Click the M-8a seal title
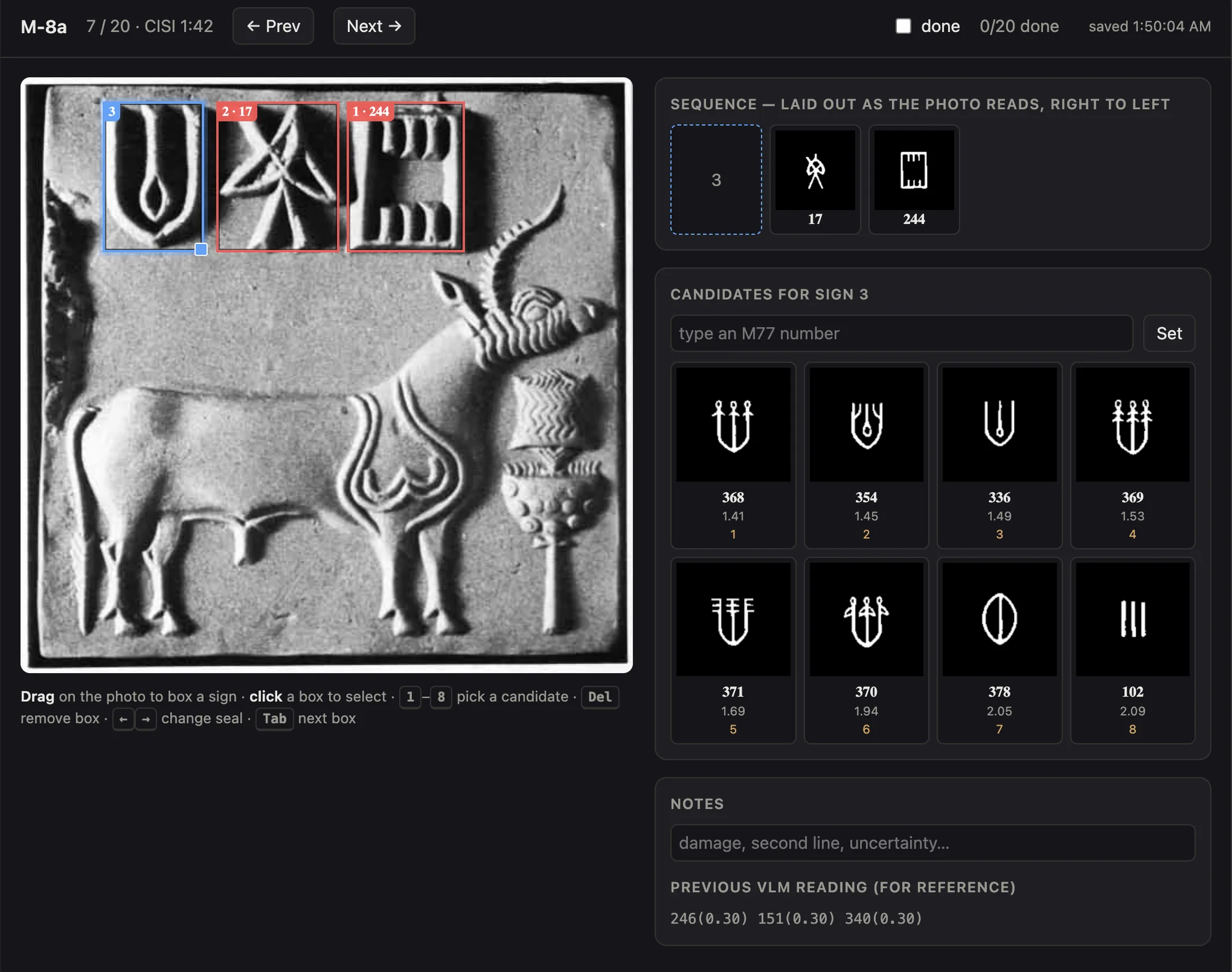This screenshot has height=972, width=1232. tap(44, 26)
